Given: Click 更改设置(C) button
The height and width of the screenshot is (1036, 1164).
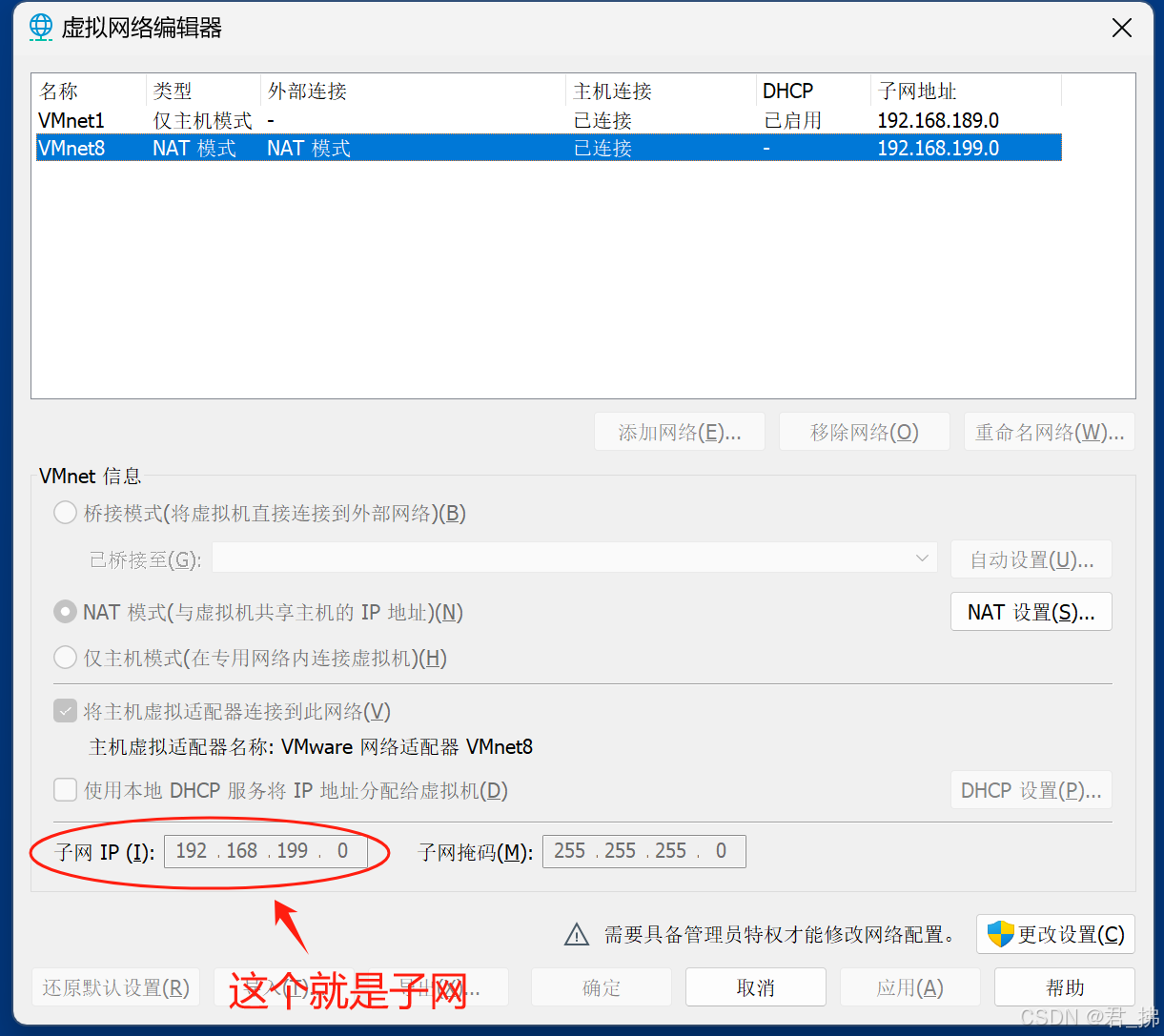Looking at the screenshot, I should [x=1055, y=935].
